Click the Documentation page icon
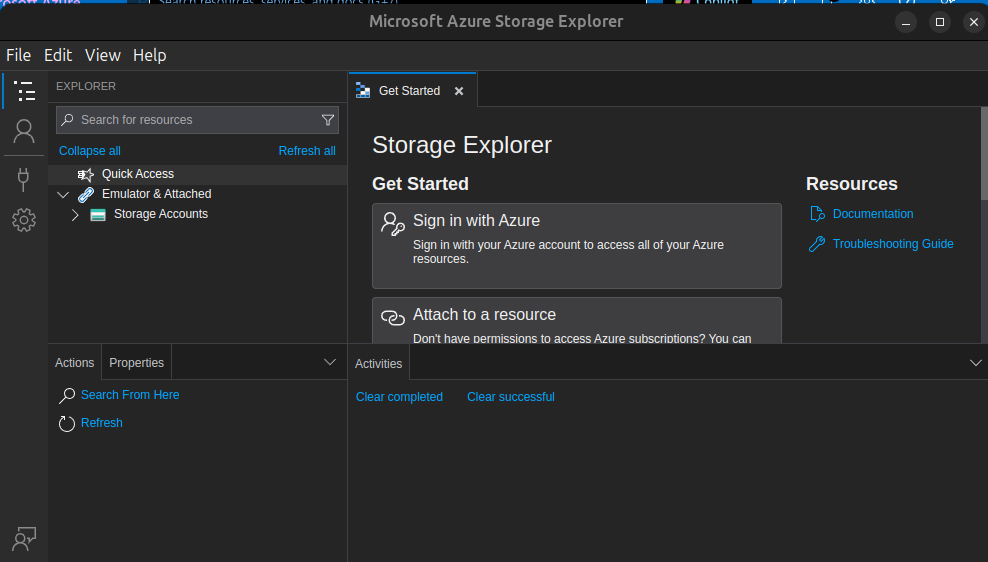 coord(817,214)
